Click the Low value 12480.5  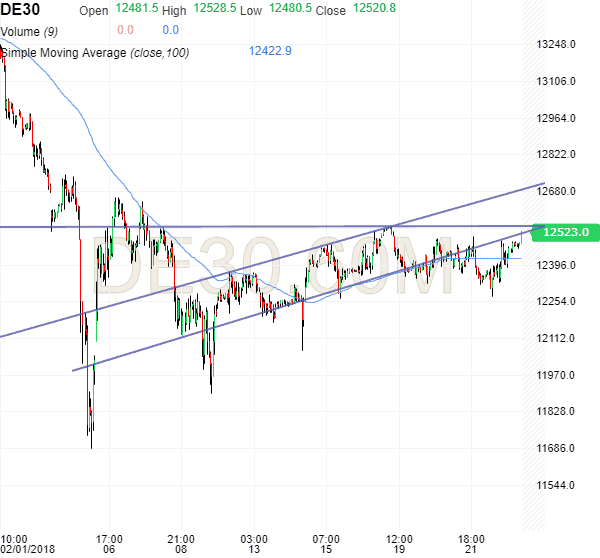pyautogui.click(x=291, y=10)
